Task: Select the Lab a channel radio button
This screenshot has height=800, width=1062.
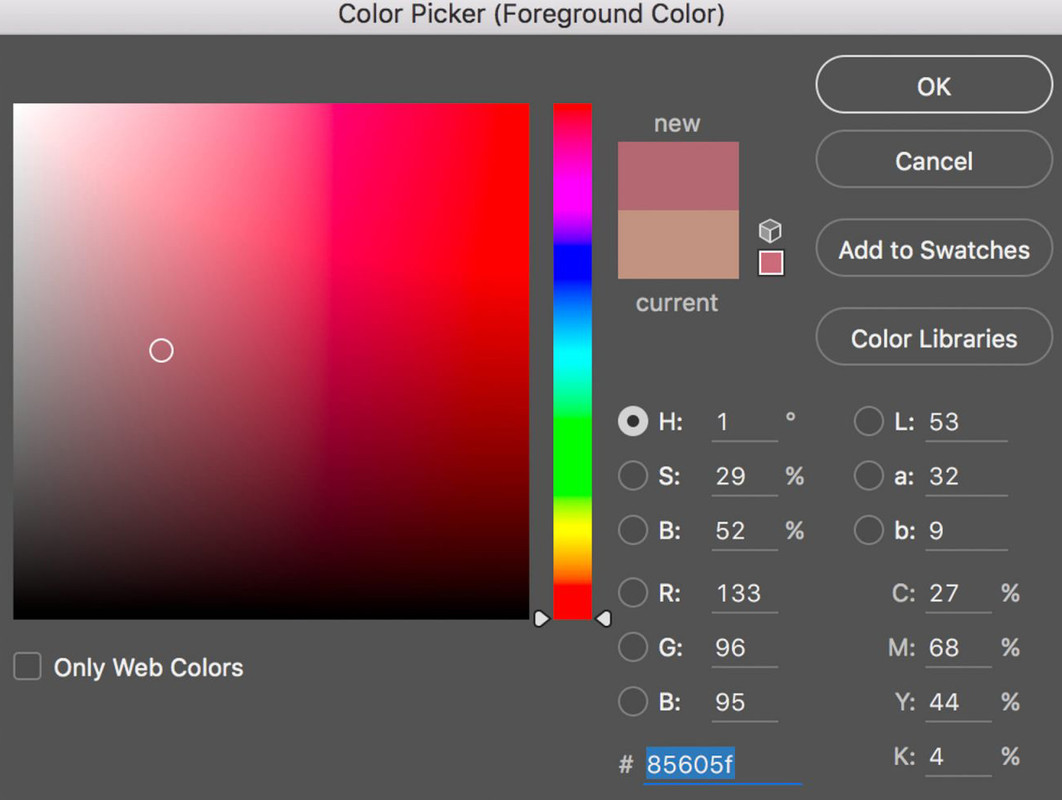Action: 869,476
